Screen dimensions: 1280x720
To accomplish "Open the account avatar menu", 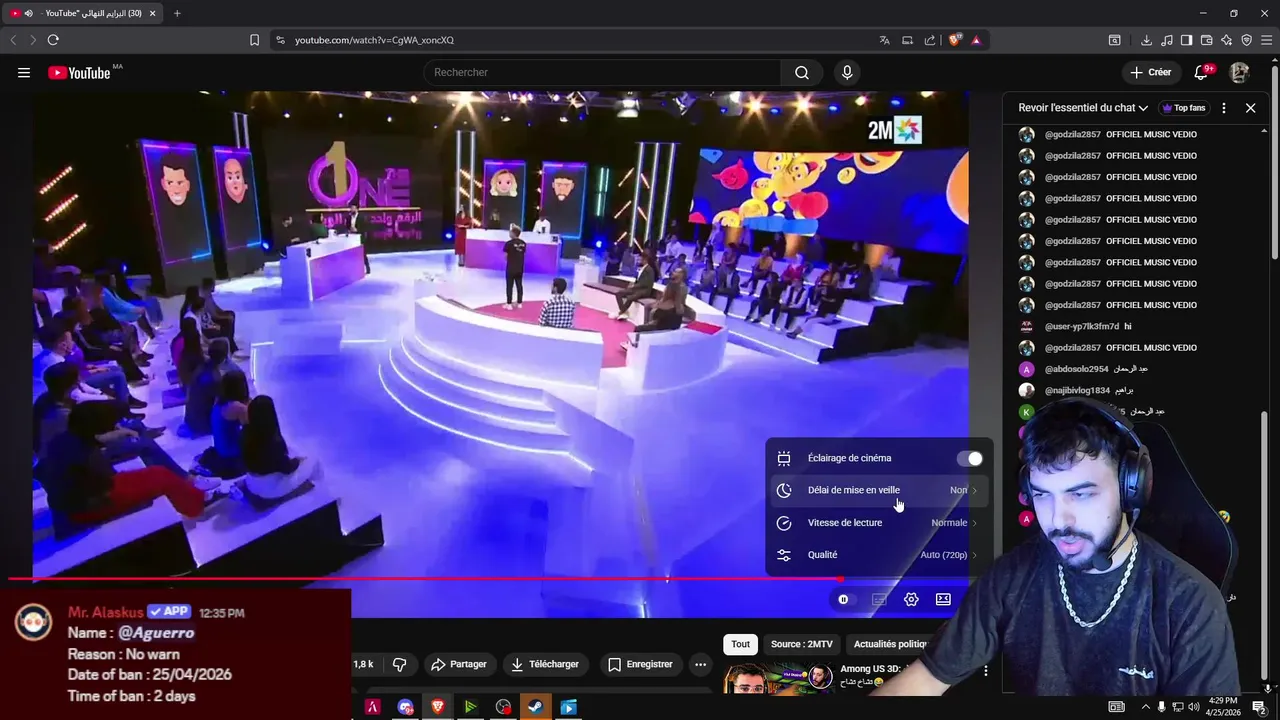I will coord(1240,72).
